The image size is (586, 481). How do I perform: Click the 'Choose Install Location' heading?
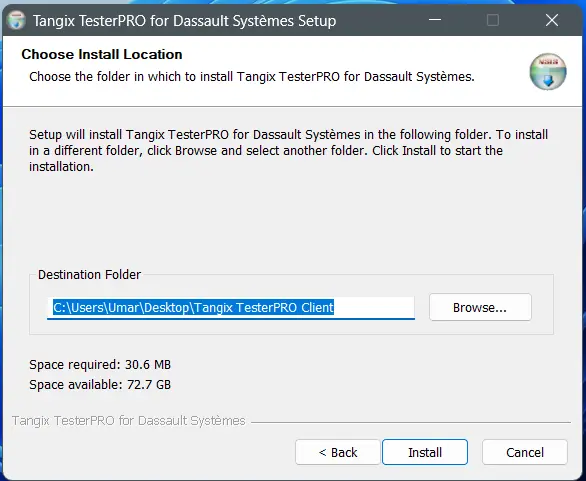[x=102, y=54]
